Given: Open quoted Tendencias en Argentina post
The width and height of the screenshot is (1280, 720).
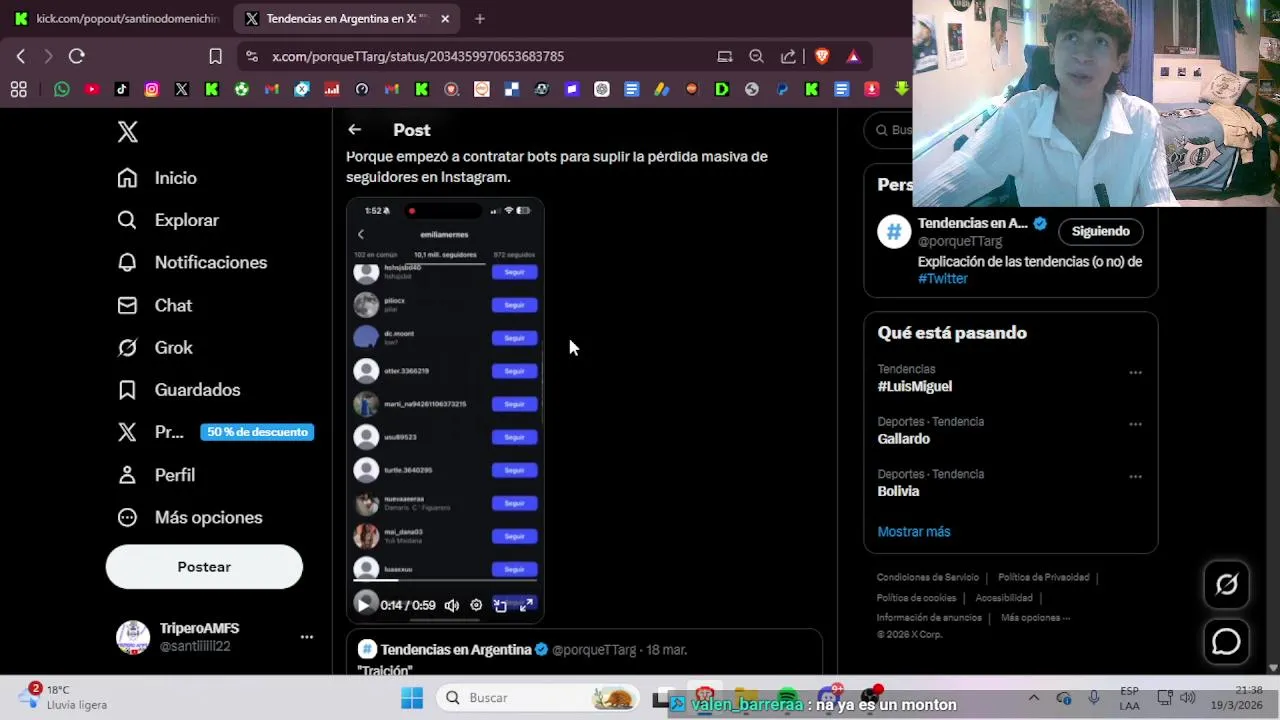Looking at the screenshot, I should (585, 652).
